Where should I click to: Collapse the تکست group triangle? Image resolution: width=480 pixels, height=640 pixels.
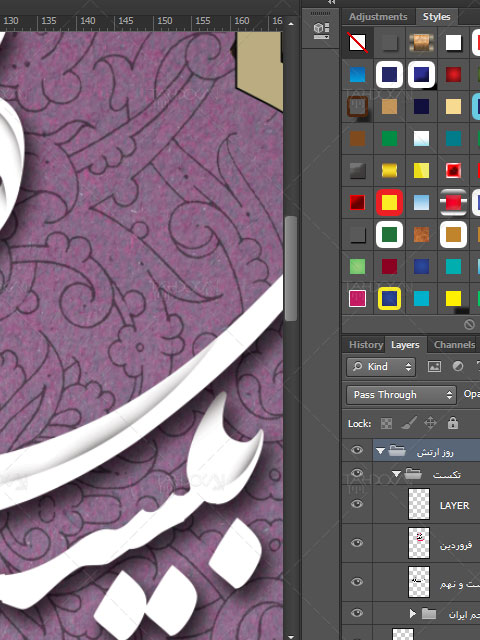tap(396, 474)
